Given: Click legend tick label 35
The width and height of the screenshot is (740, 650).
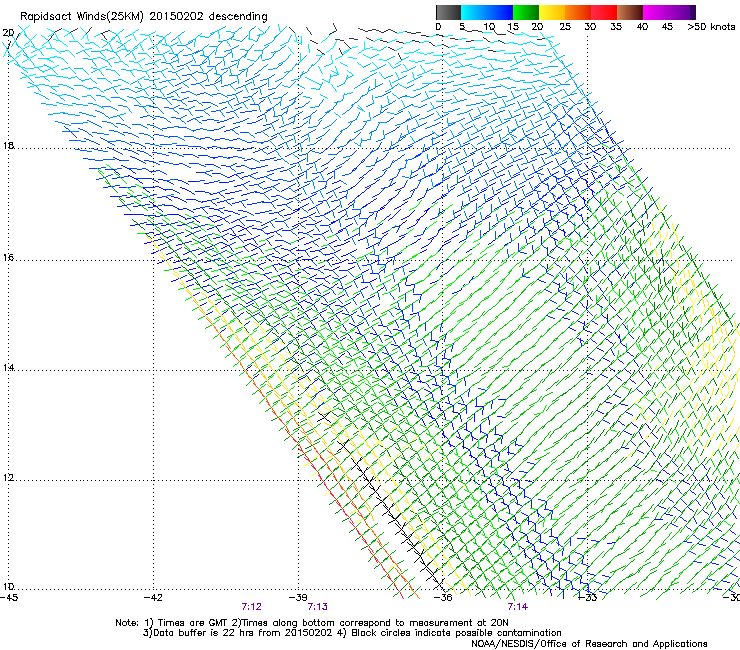Looking at the screenshot, I should point(616,27).
